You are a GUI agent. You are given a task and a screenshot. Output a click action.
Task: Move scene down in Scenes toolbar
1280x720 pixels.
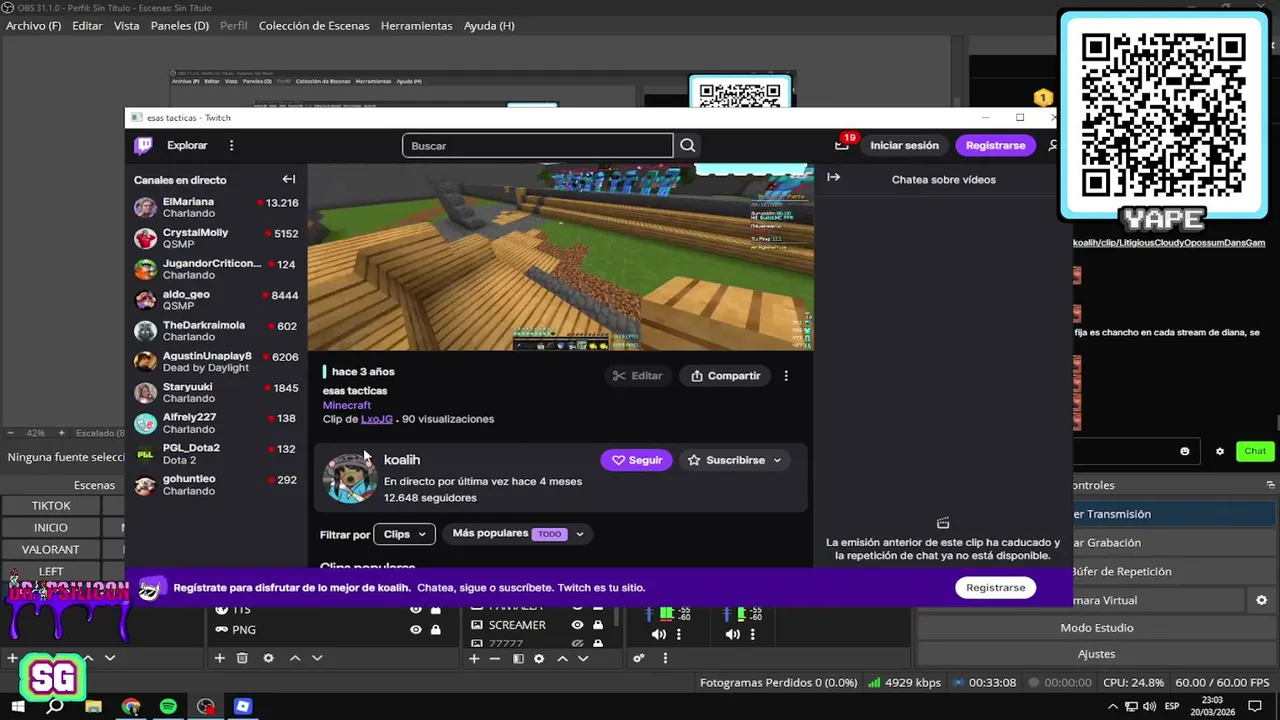click(110, 658)
